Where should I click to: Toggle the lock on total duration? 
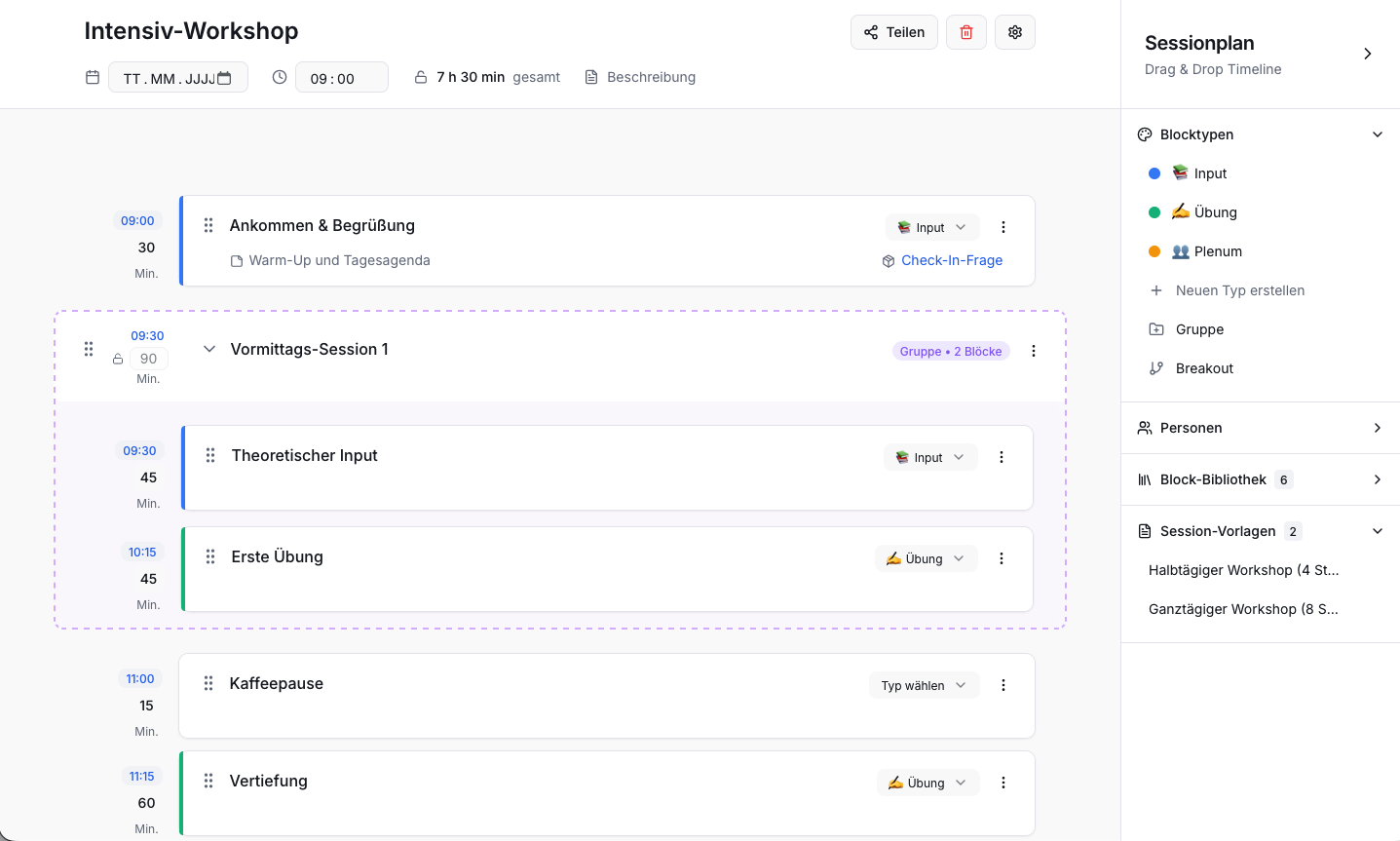pyautogui.click(x=421, y=77)
